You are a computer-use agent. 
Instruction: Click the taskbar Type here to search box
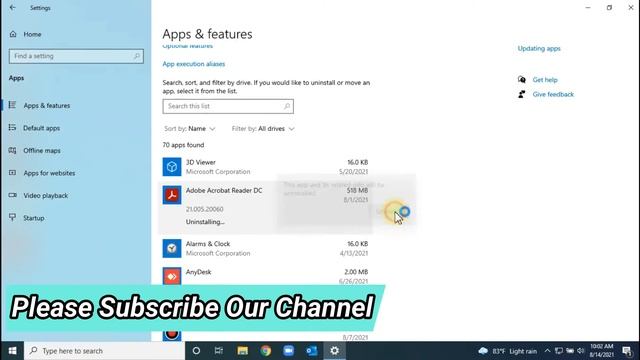104,351
